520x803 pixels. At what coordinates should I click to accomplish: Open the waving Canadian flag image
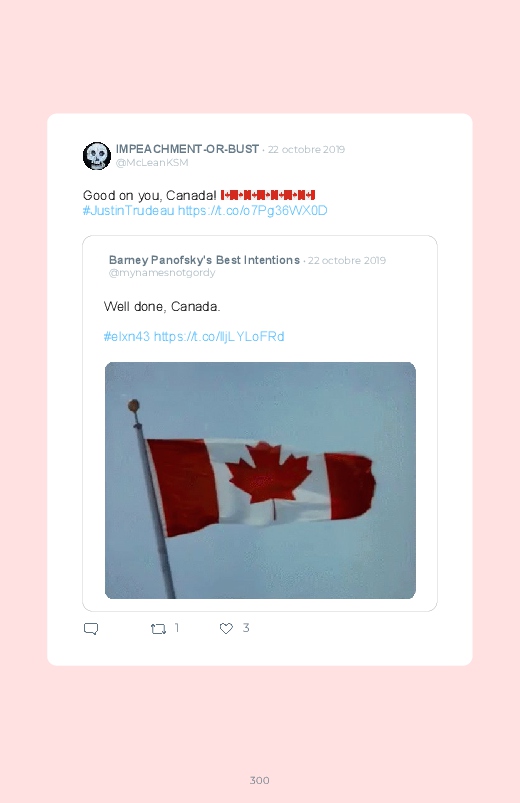[x=260, y=480]
